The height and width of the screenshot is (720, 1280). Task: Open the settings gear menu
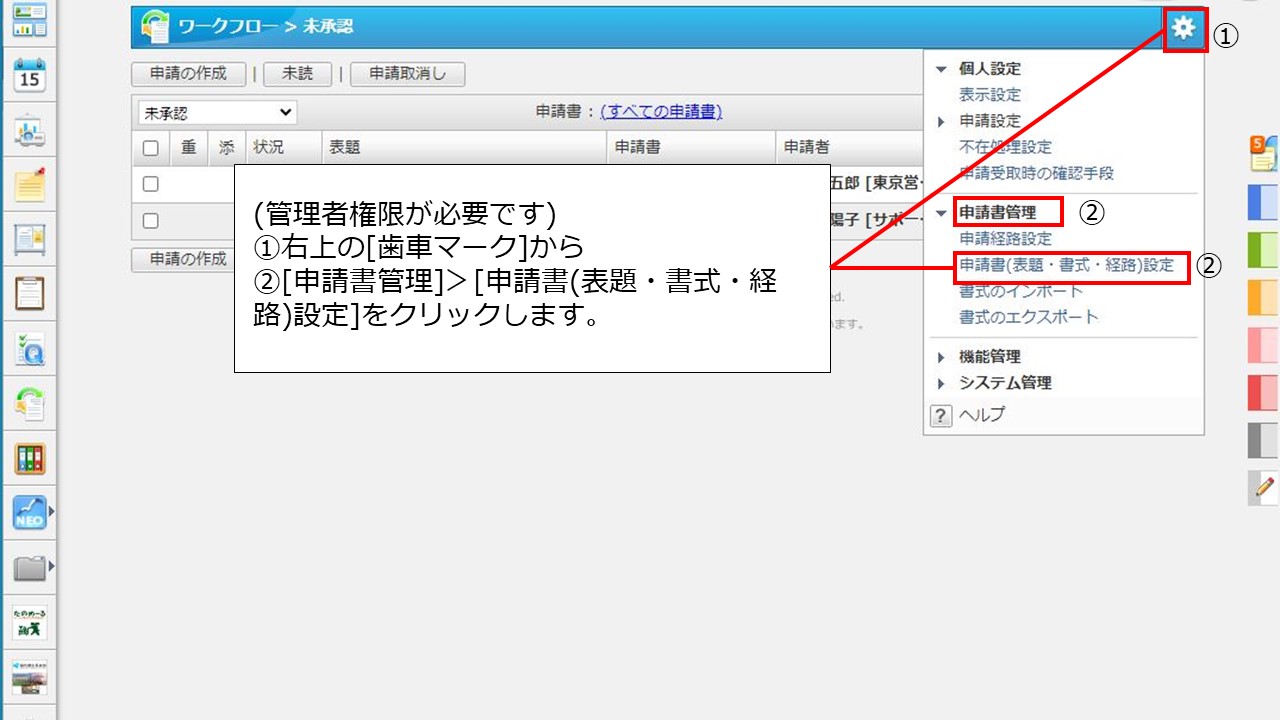tap(1184, 28)
